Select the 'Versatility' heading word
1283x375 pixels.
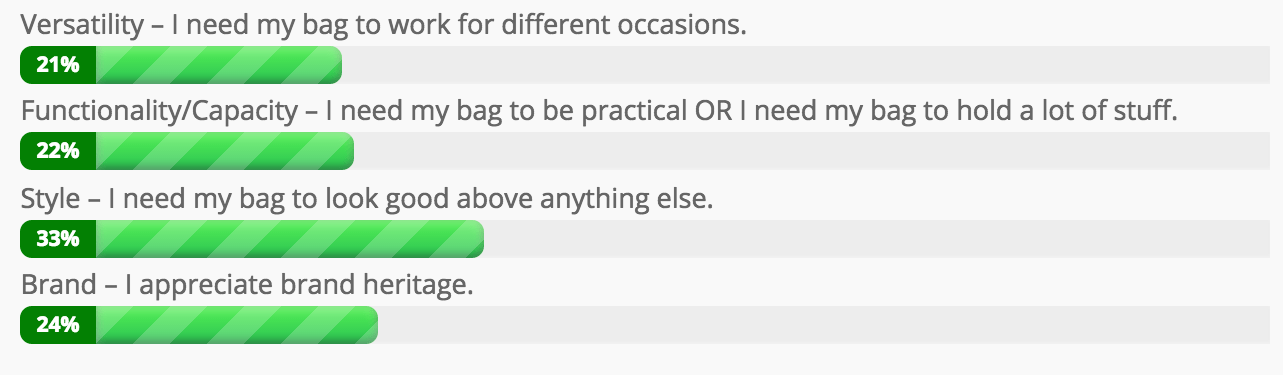pos(83,25)
